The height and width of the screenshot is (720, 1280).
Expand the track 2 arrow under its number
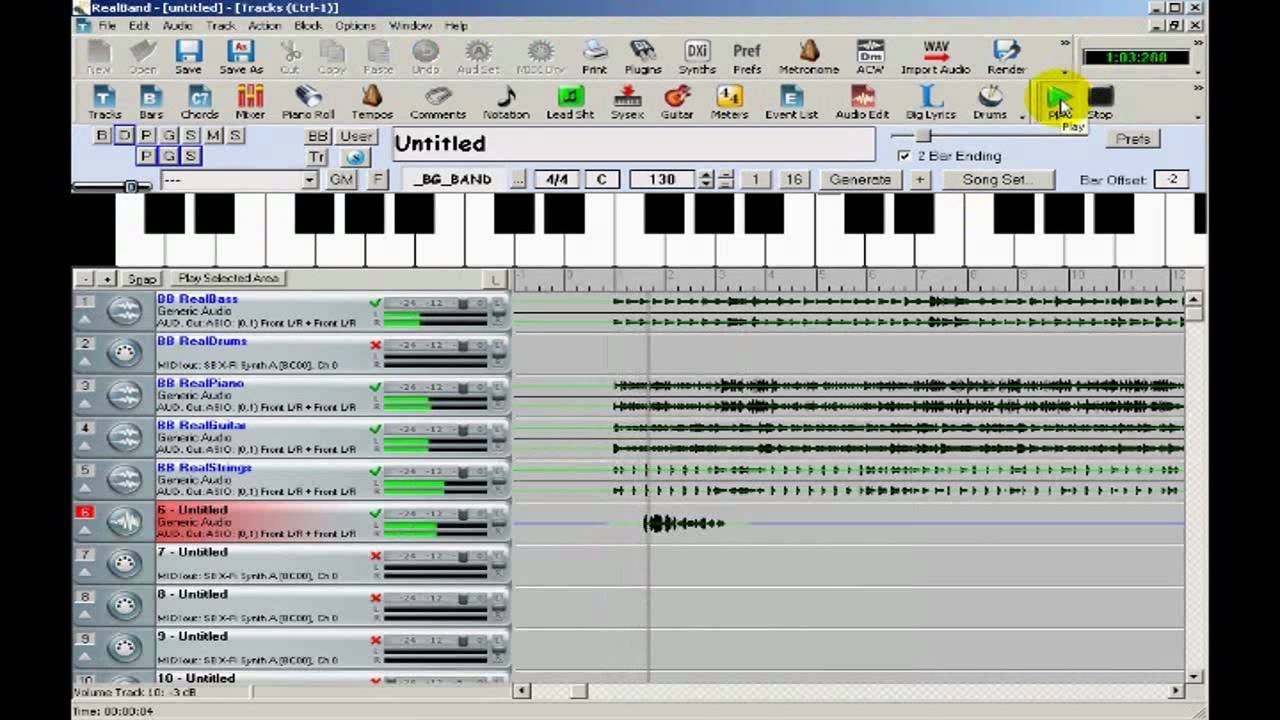point(85,361)
